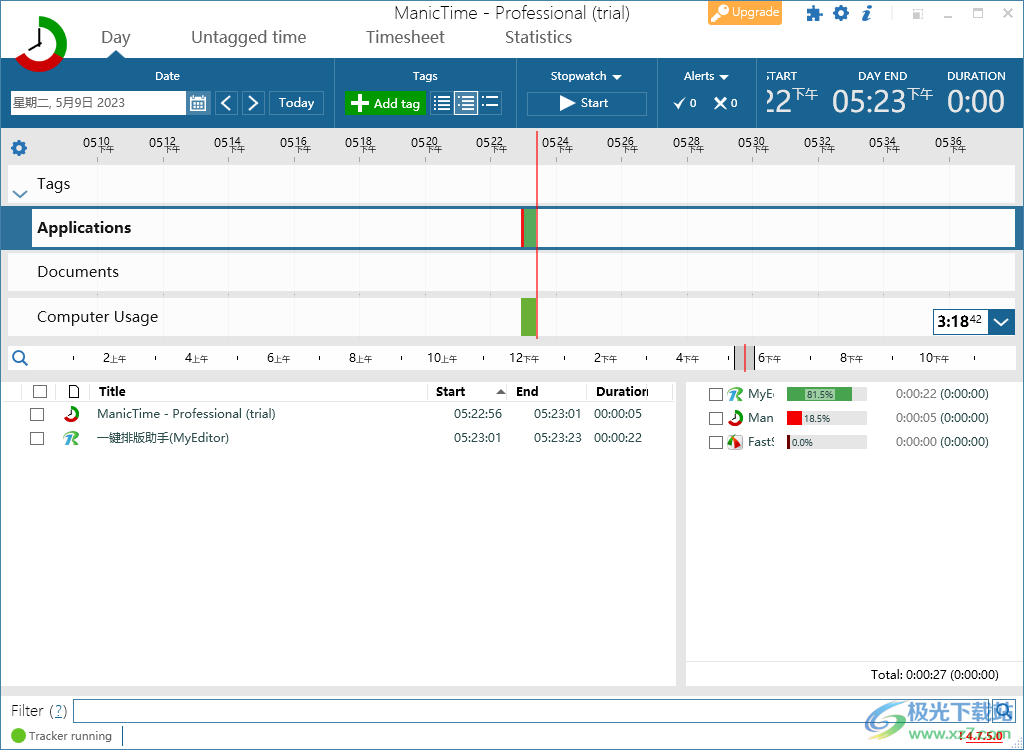Click the date input field

click(98, 103)
